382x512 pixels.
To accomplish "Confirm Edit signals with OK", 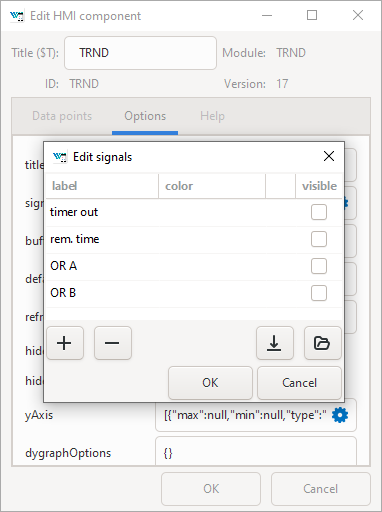I will tap(210, 383).
